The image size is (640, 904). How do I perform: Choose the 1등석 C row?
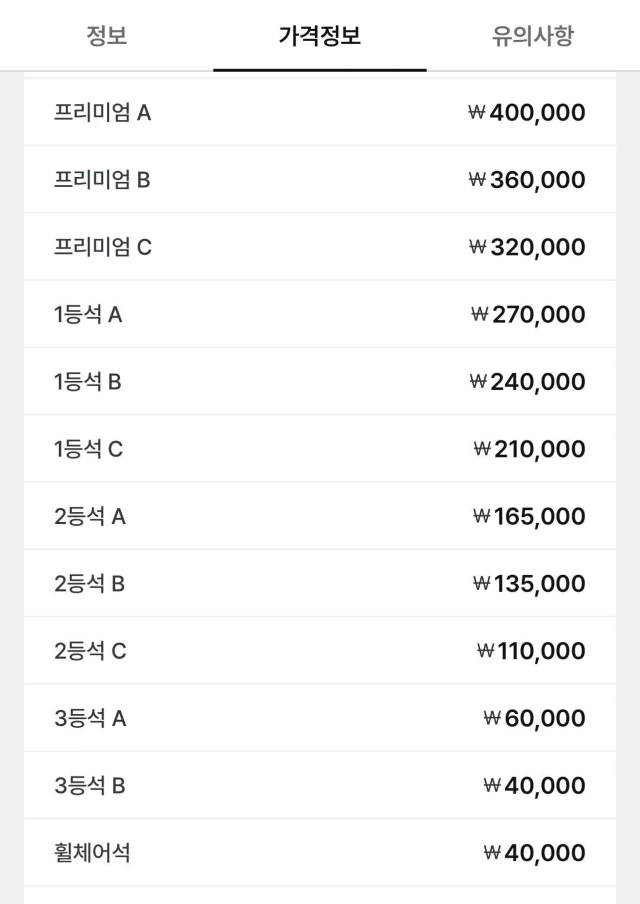pyautogui.click(x=320, y=449)
